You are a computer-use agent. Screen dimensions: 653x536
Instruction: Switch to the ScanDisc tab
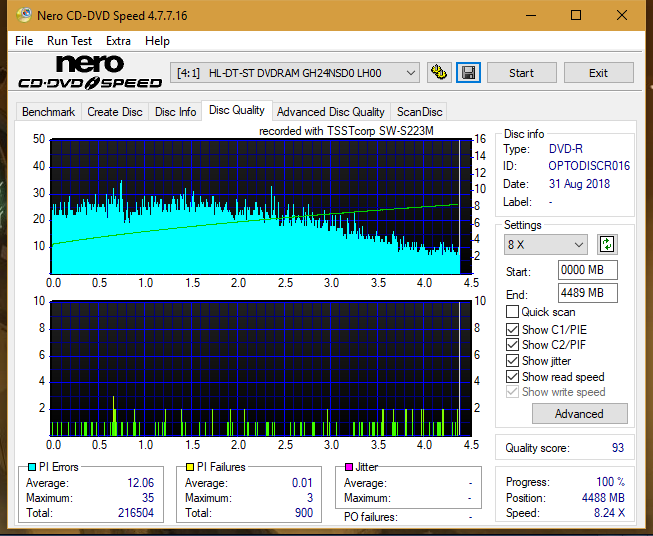[x=419, y=112]
